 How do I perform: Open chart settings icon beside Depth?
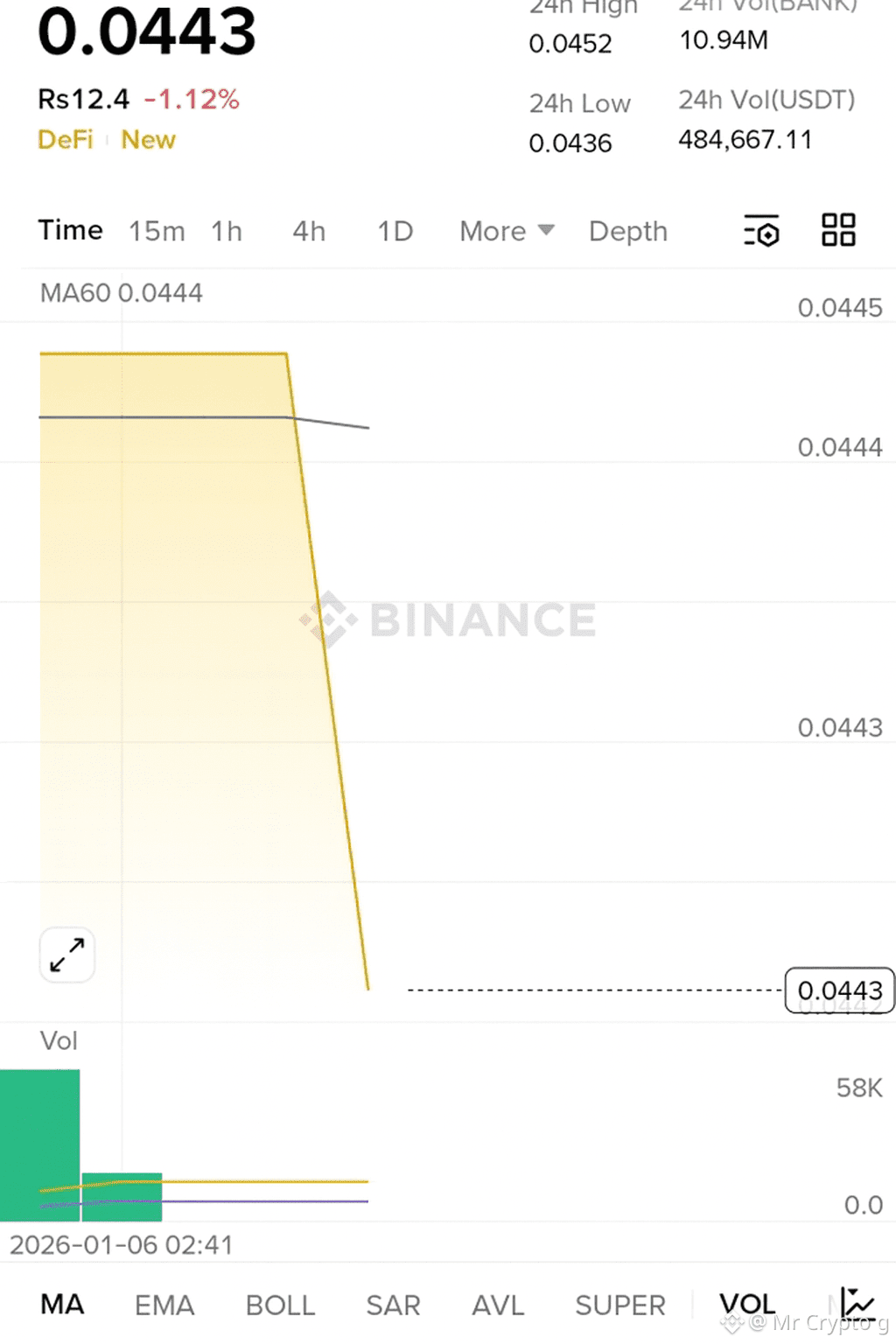[761, 232]
